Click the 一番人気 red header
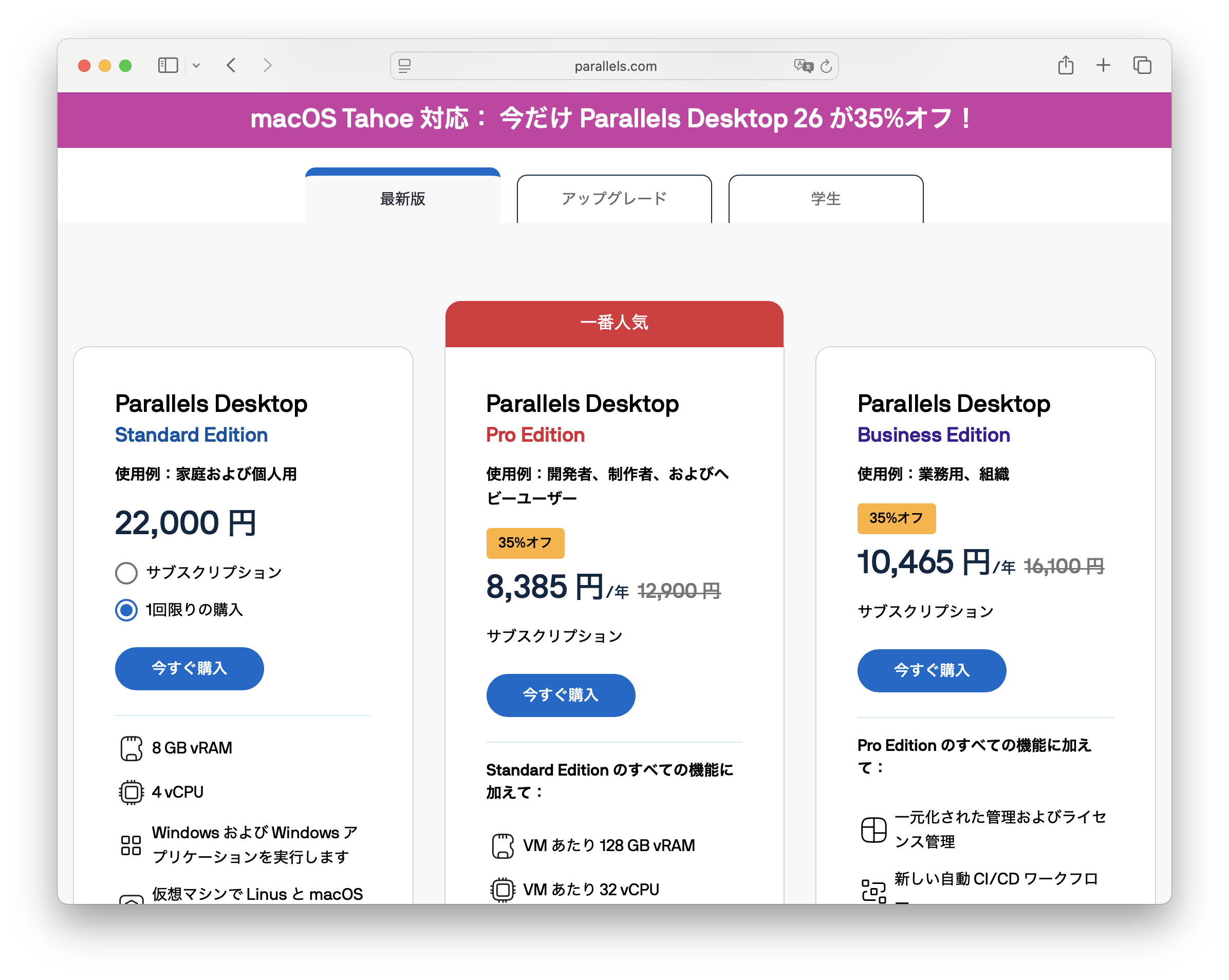The height and width of the screenshot is (980, 1229). click(614, 323)
